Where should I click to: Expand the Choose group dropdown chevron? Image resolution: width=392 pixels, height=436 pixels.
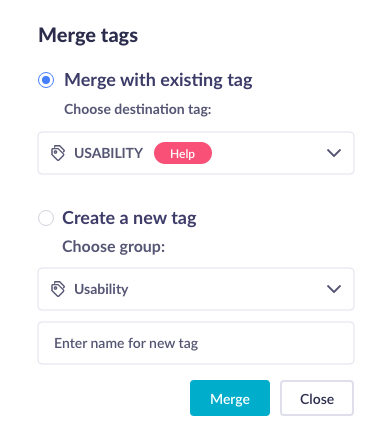(x=334, y=289)
